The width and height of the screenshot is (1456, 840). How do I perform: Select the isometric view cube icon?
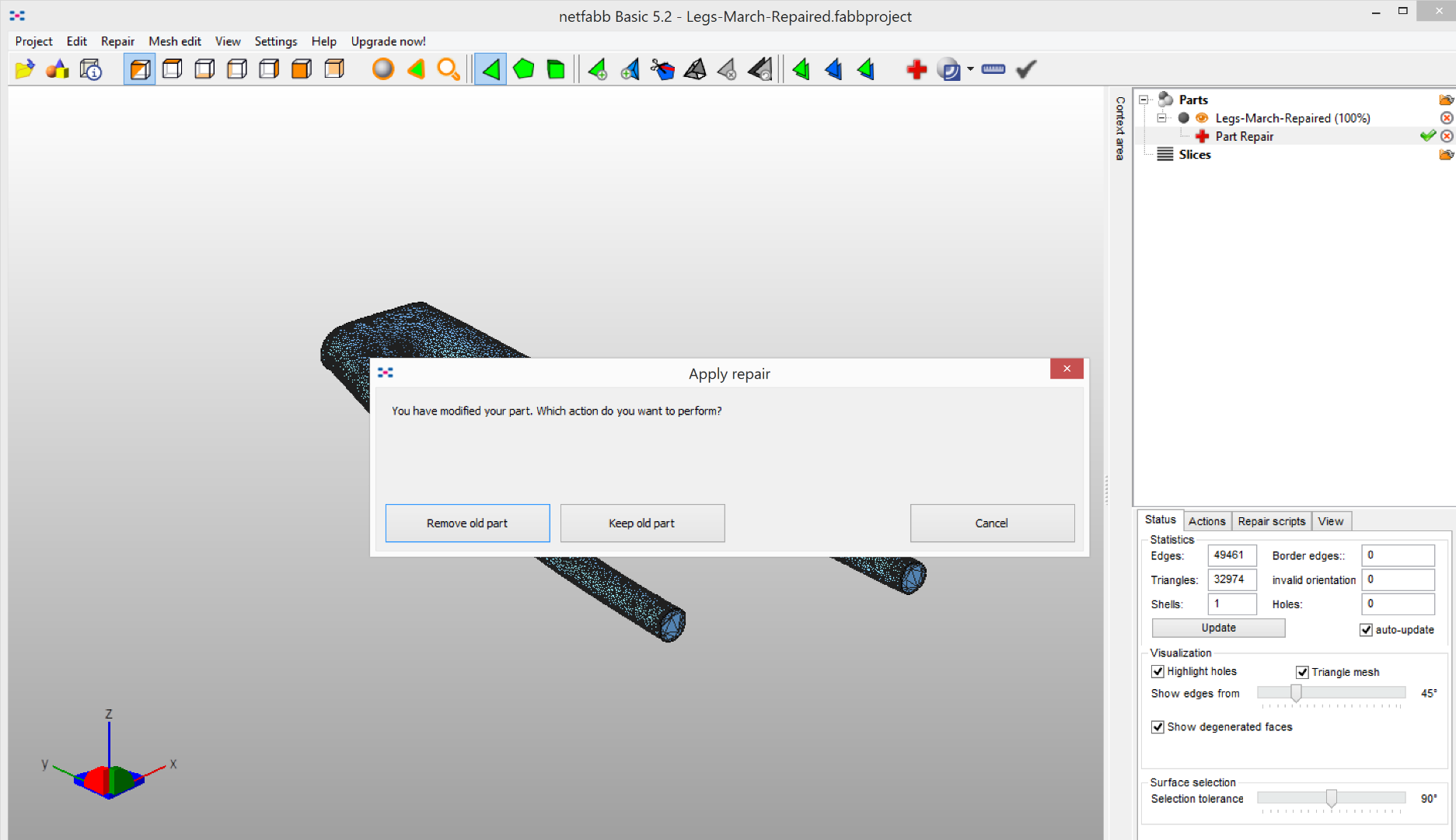coord(140,69)
